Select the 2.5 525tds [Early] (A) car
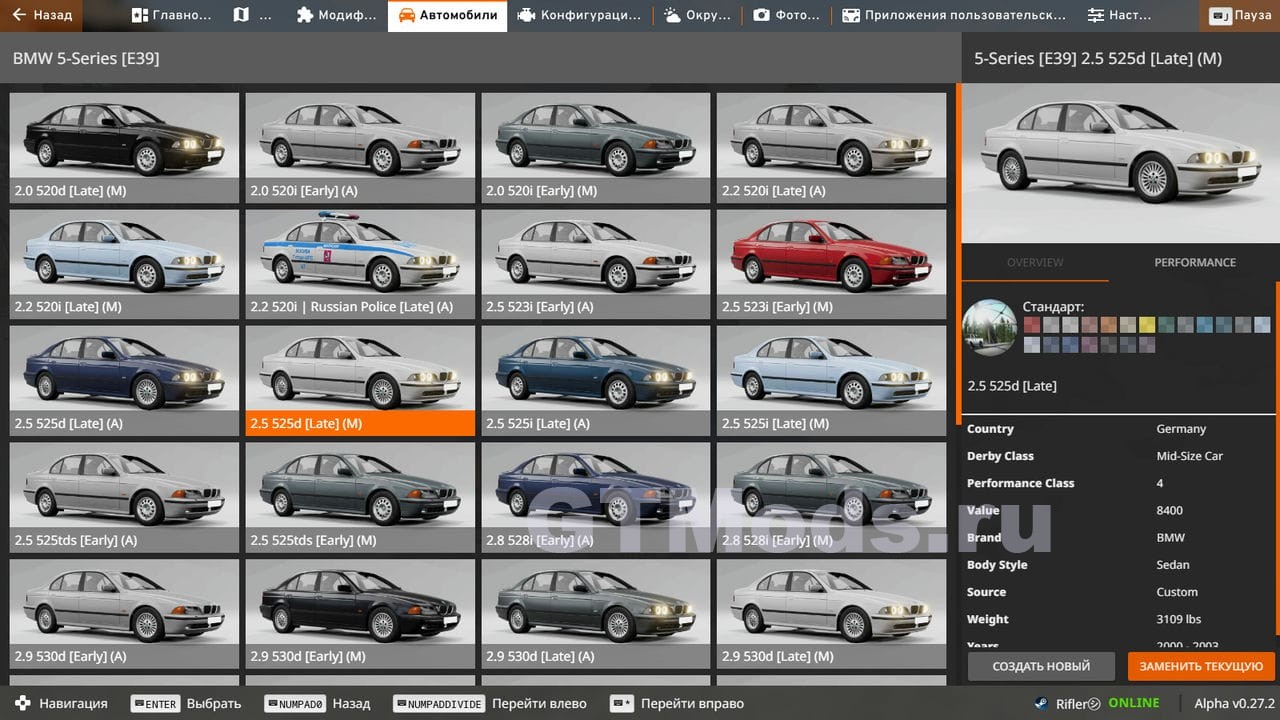This screenshot has width=1280, height=720. click(x=124, y=497)
